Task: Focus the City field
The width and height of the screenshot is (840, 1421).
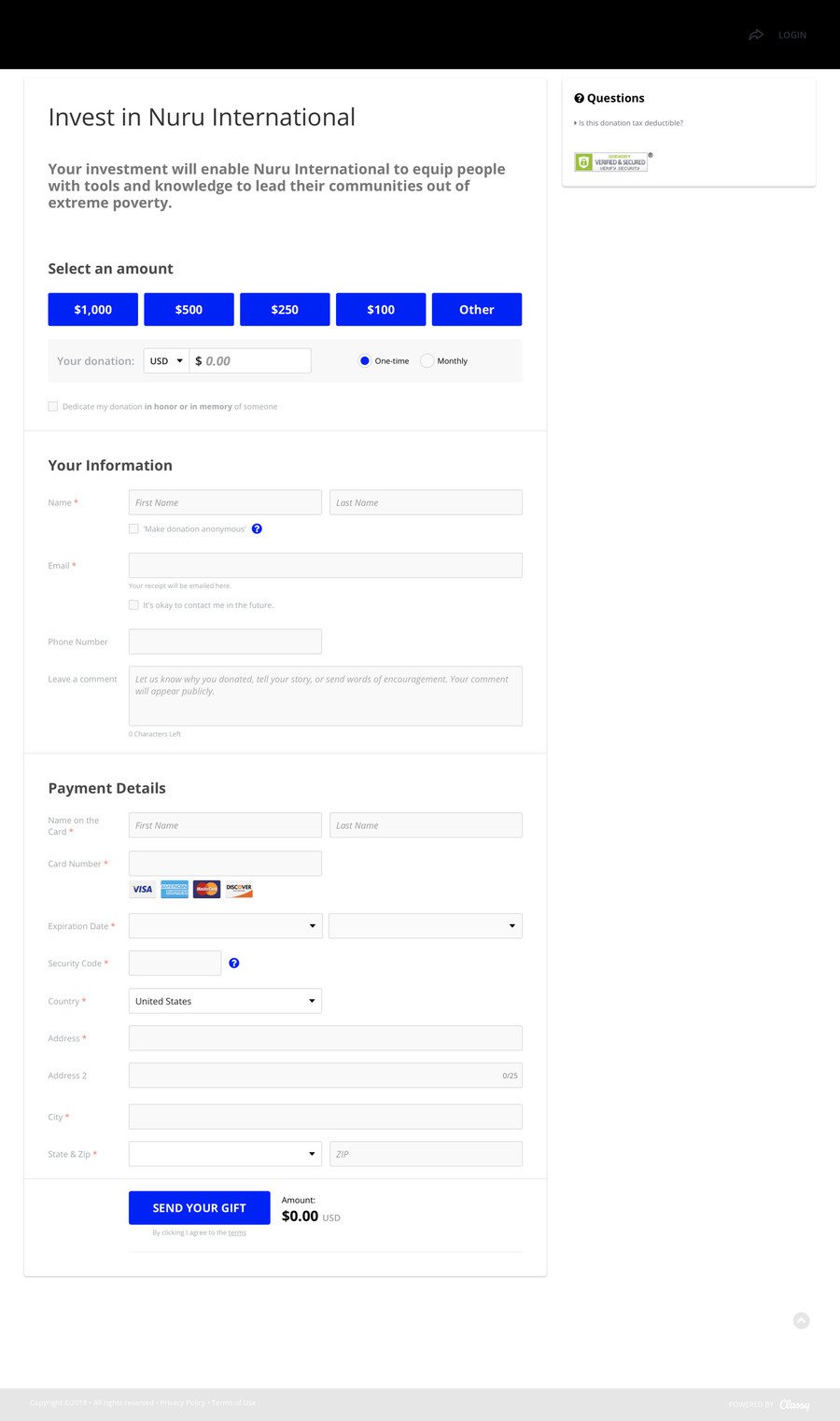Action: (326, 1117)
